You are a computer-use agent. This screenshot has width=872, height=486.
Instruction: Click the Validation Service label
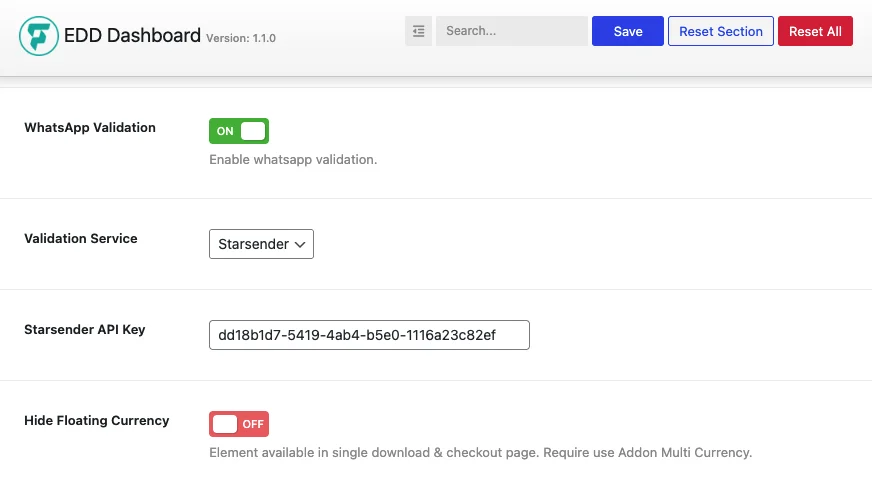click(81, 239)
